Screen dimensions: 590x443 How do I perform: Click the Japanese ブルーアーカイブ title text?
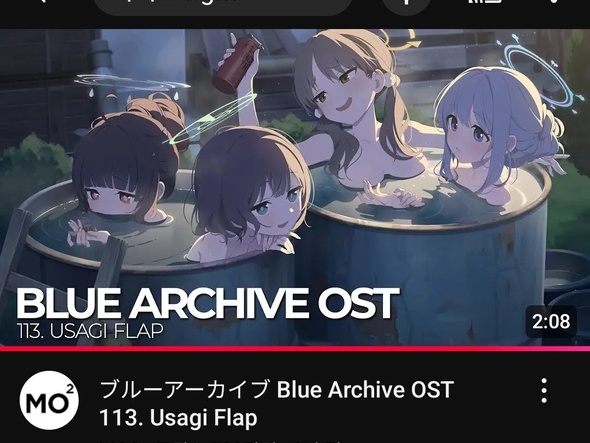click(x=185, y=390)
